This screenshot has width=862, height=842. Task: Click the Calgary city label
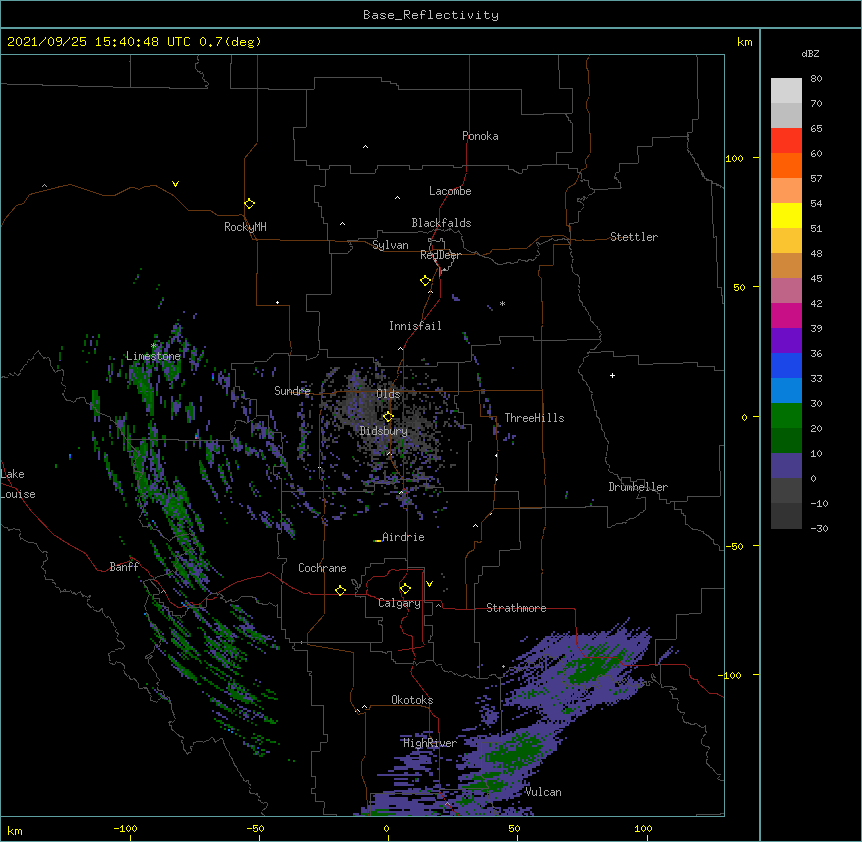tap(399, 603)
